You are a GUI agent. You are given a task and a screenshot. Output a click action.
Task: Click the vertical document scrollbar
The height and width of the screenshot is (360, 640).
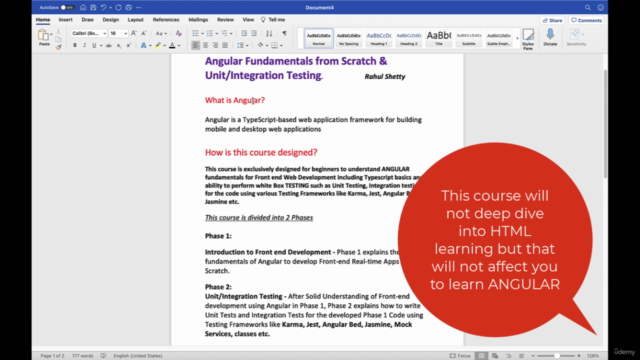[605, 124]
